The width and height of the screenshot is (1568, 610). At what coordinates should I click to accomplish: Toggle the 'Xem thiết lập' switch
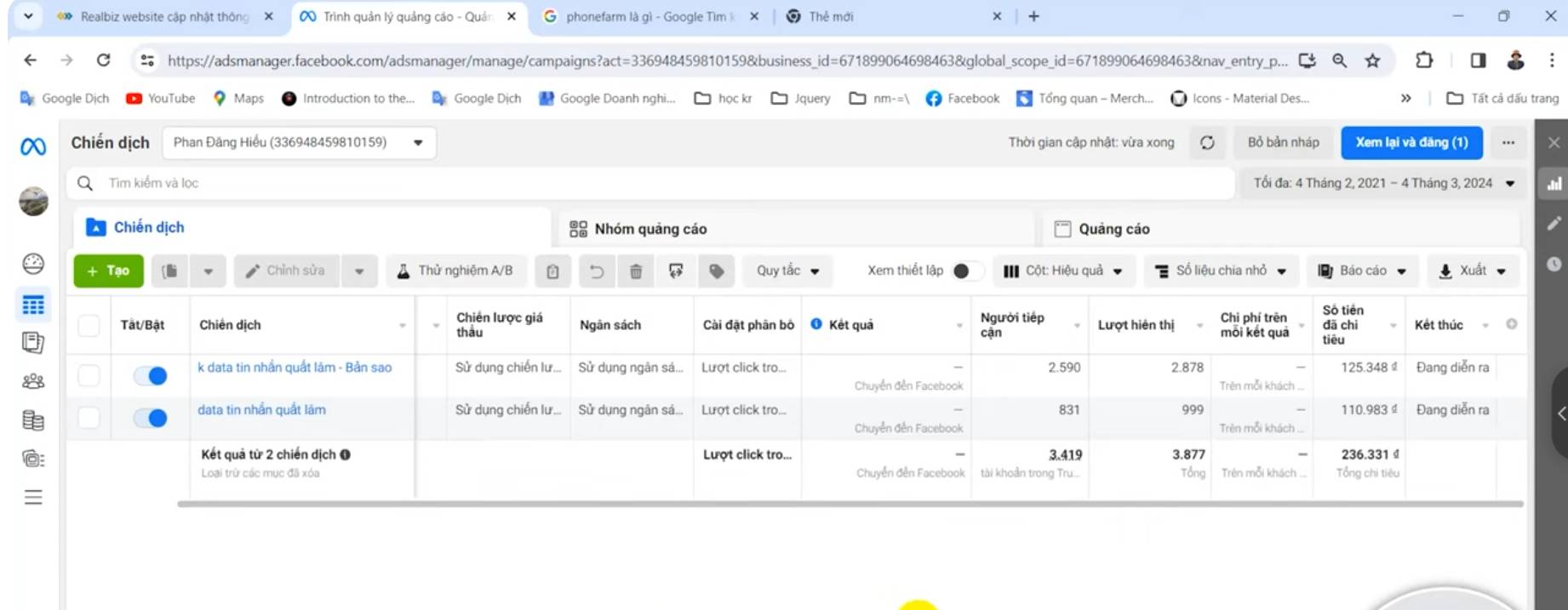(965, 271)
